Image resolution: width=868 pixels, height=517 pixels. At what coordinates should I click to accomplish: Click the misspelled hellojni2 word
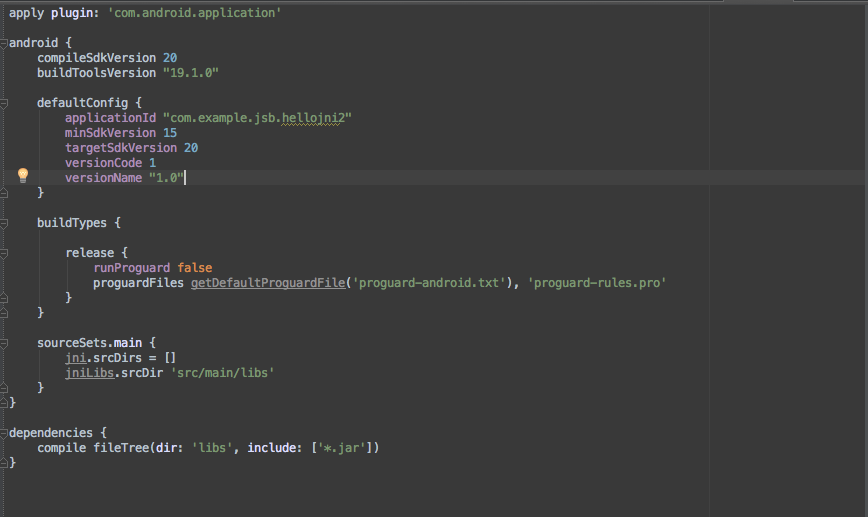click(x=313, y=118)
